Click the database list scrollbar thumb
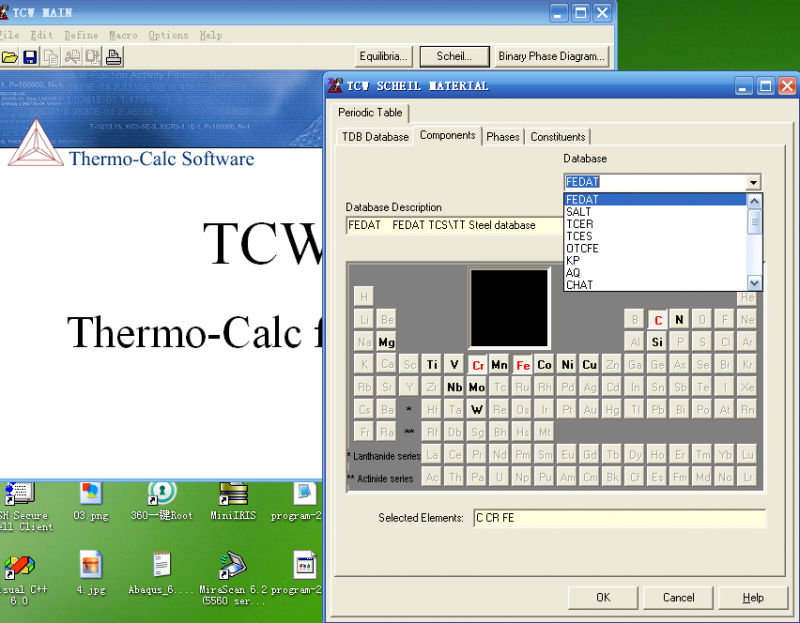This screenshot has width=800, height=623. (754, 221)
